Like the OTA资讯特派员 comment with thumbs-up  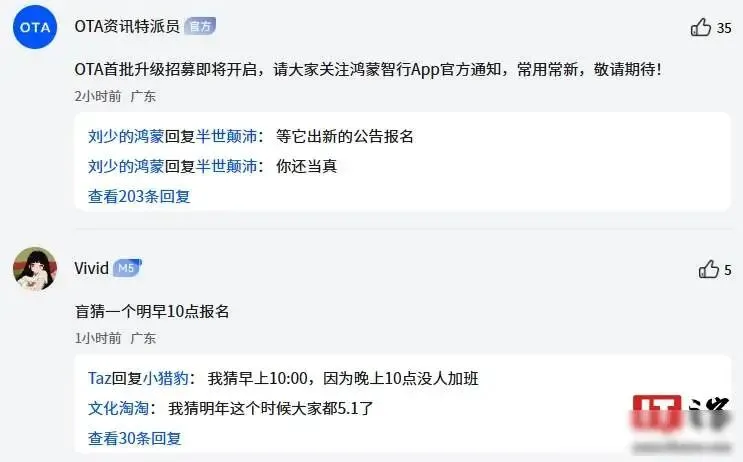701,27
